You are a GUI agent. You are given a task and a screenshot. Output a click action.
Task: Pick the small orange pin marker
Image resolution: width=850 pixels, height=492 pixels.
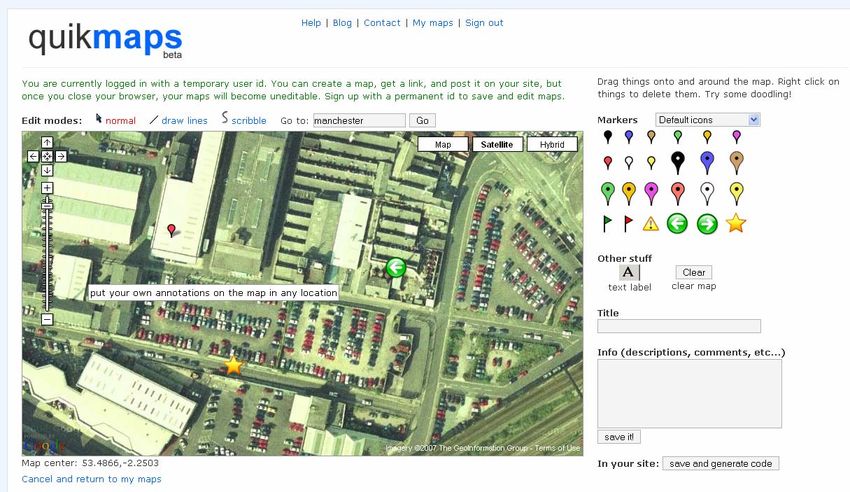click(x=707, y=137)
